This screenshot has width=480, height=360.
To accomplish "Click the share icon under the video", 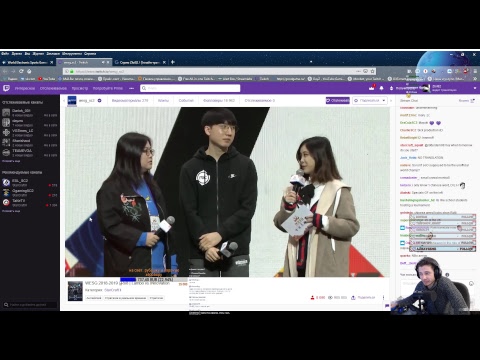I will (x=353, y=297).
